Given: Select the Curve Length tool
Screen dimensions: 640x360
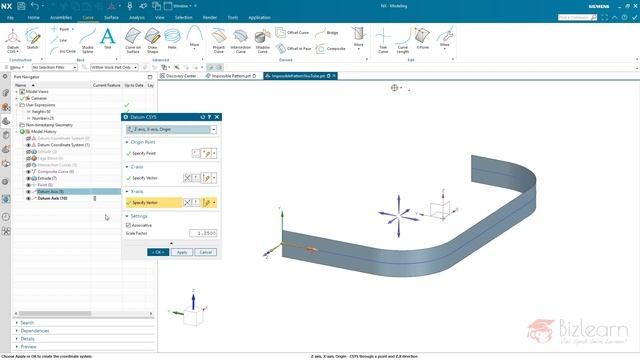Looking at the screenshot, I should tap(403, 40).
